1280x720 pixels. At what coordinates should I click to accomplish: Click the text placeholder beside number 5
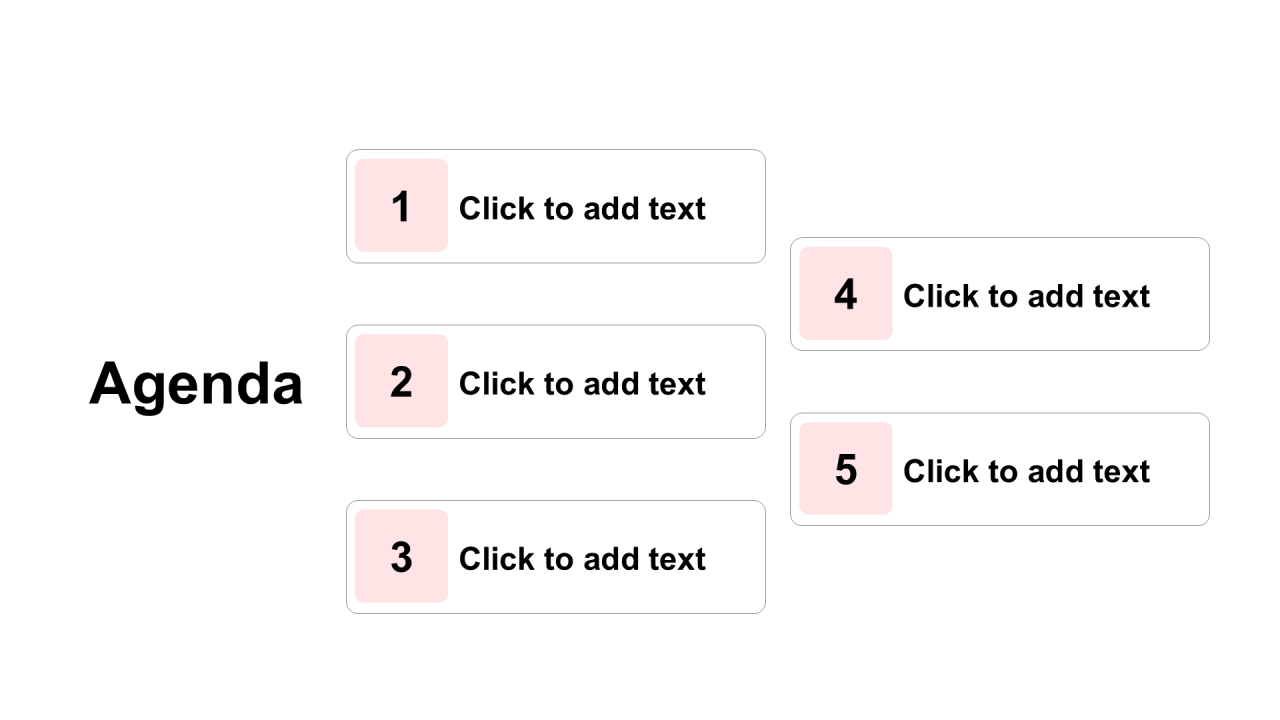click(x=1026, y=471)
